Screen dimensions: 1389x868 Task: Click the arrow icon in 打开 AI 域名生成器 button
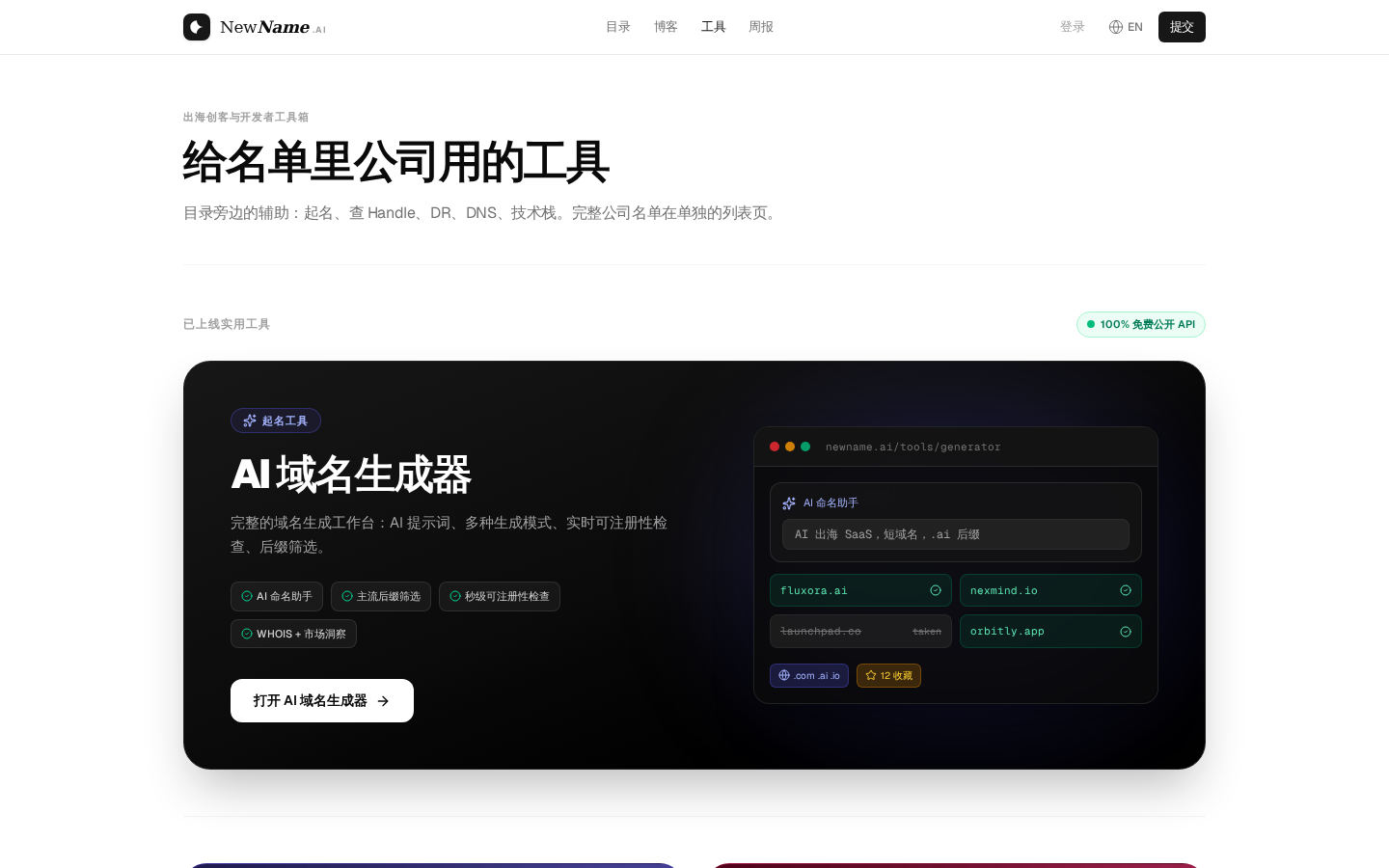383,701
